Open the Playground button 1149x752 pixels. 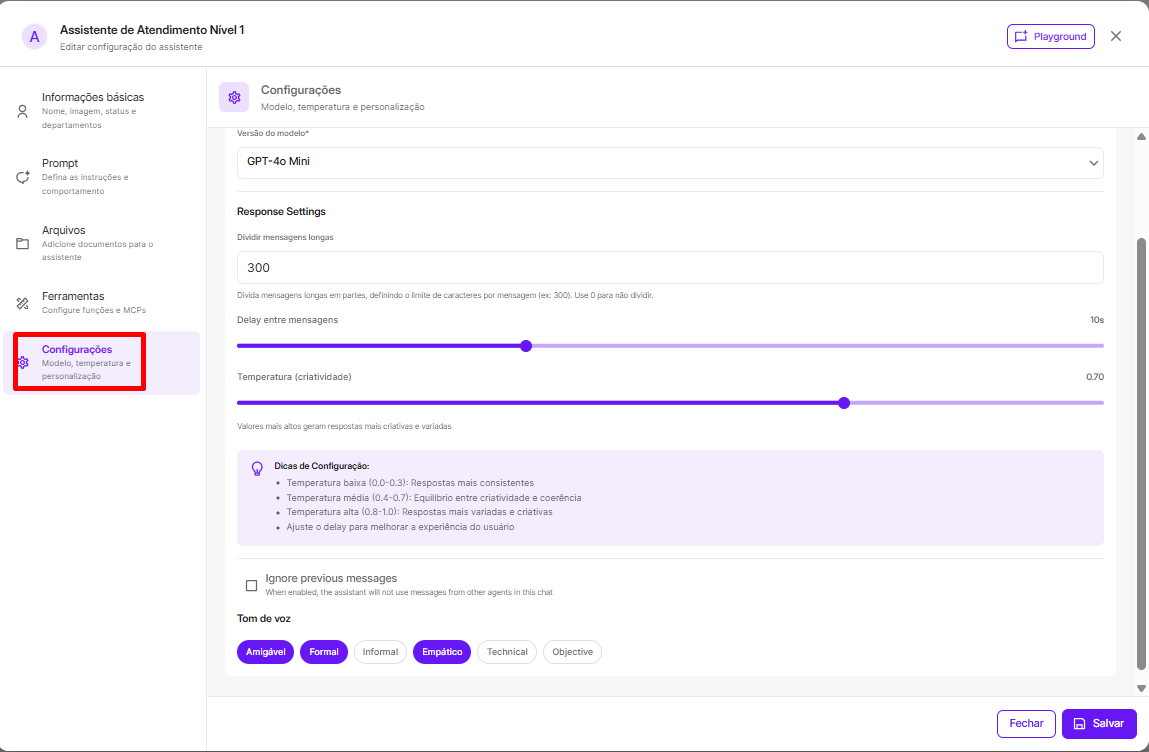[1050, 37]
